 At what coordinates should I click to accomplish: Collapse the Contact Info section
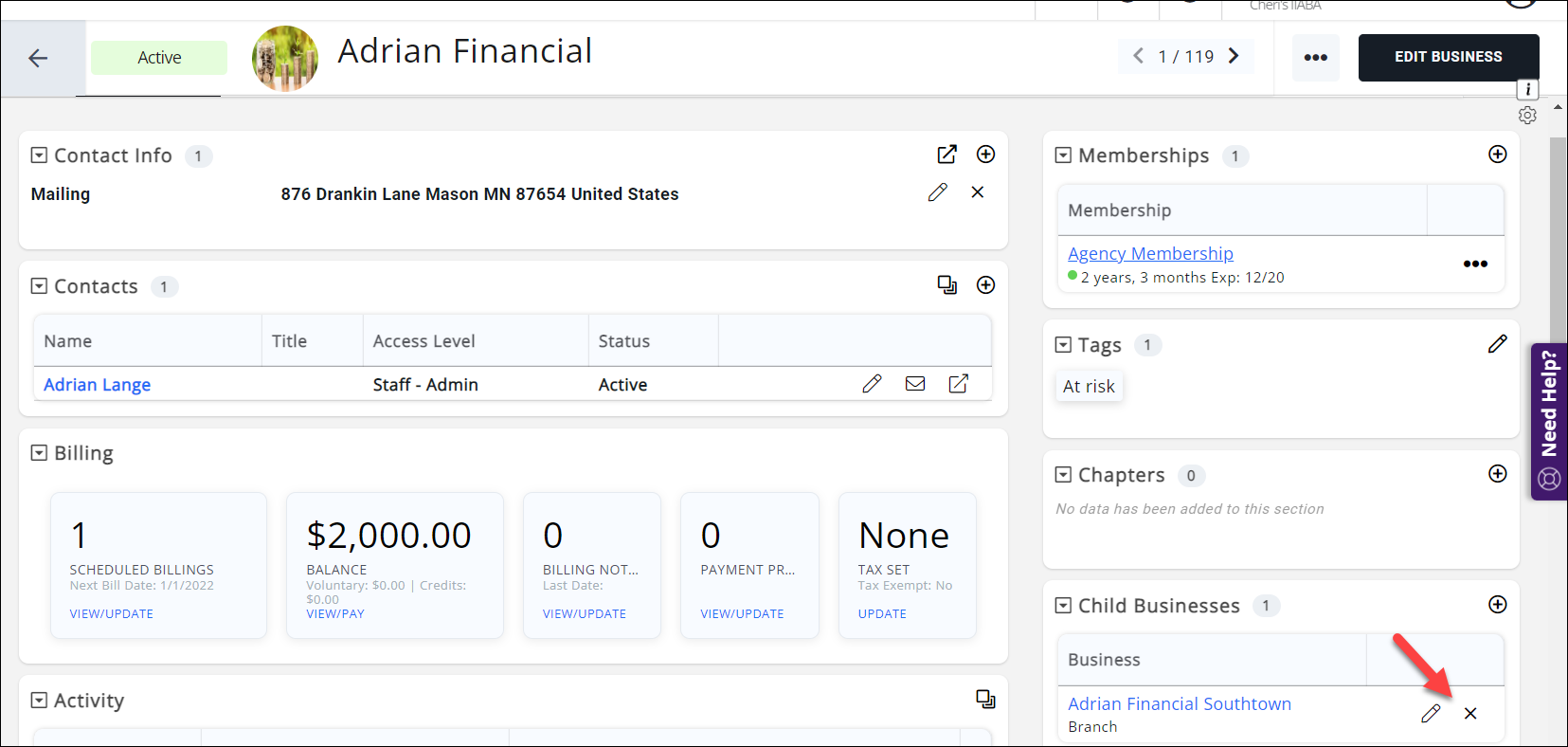tap(39, 155)
